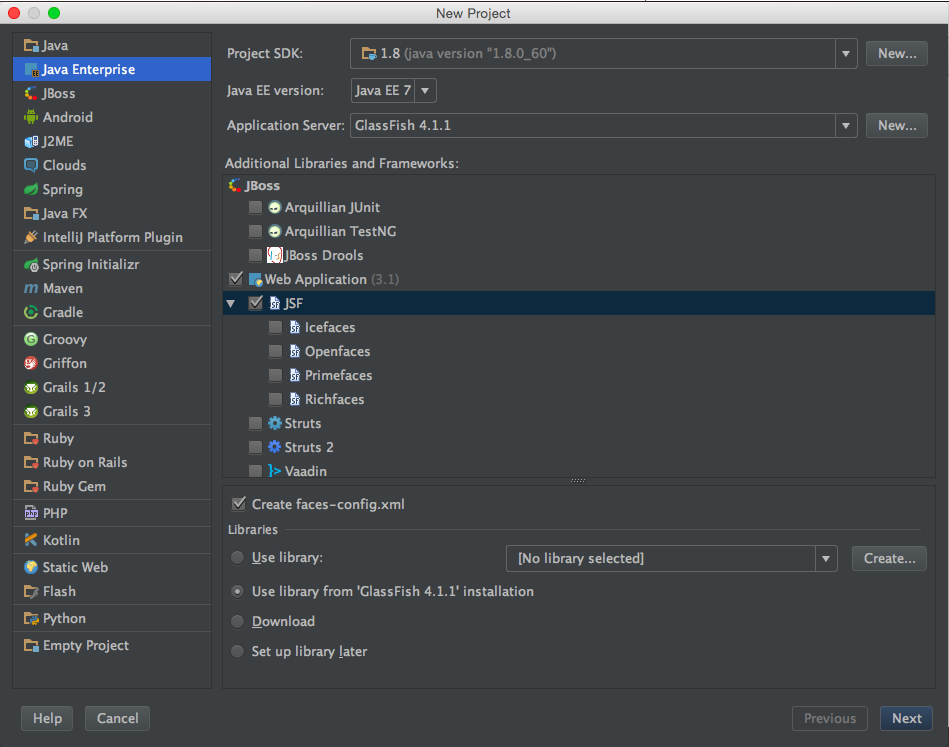The width and height of the screenshot is (949, 747).
Task: Select the Download radio button
Action: [238, 621]
